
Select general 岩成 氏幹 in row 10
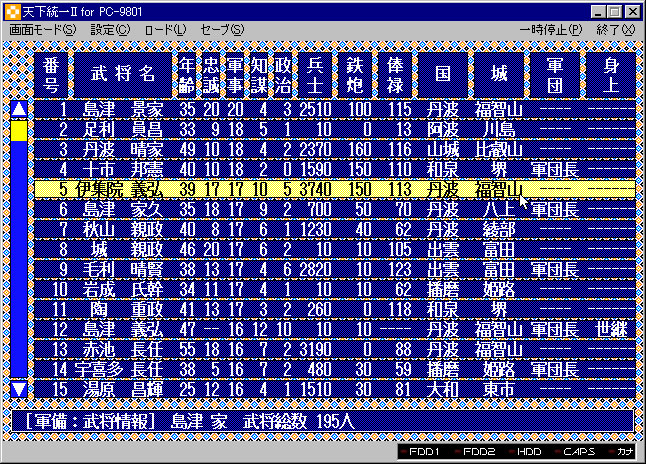click(x=335, y=289)
